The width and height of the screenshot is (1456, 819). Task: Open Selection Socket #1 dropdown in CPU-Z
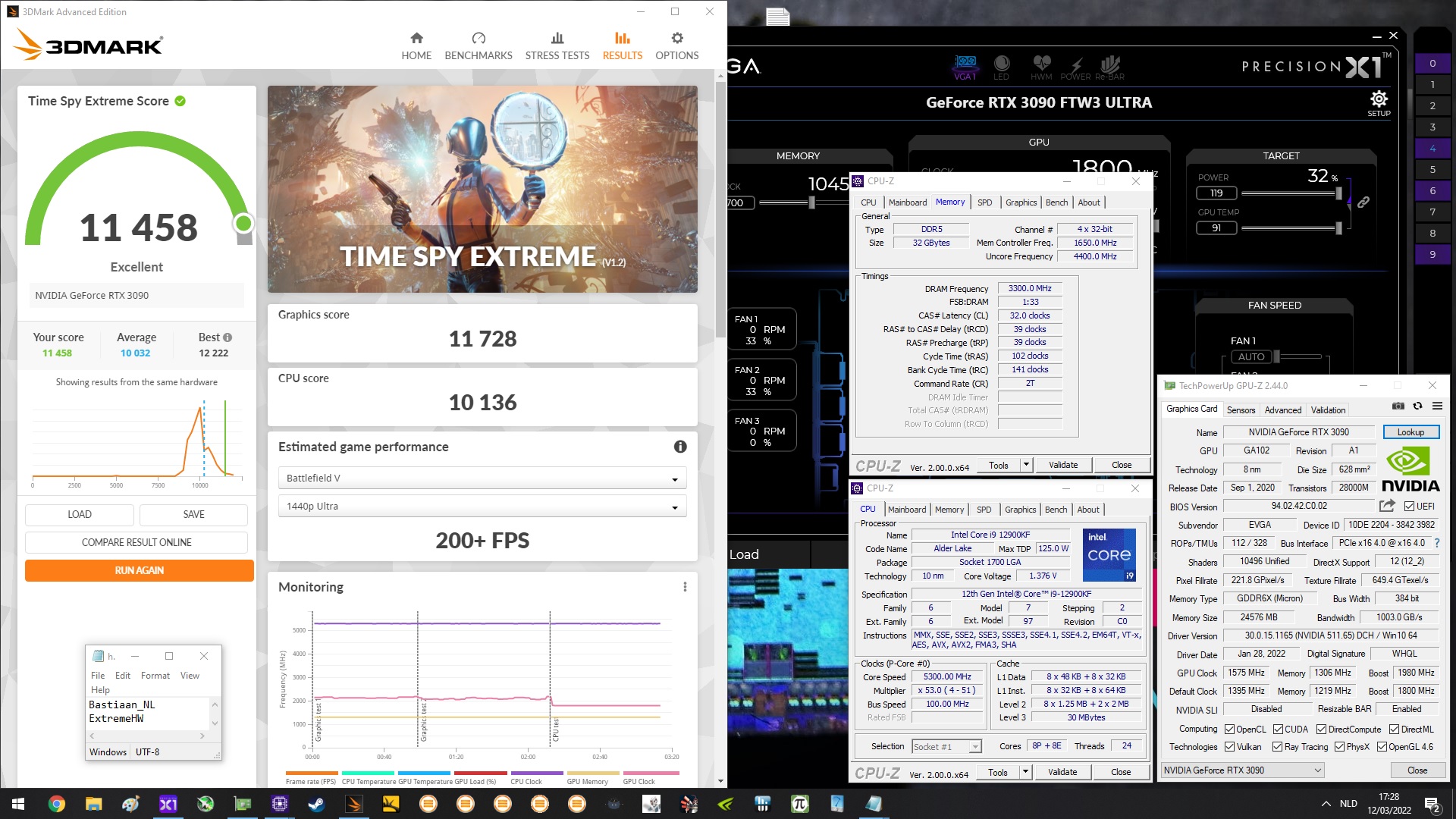[946, 747]
